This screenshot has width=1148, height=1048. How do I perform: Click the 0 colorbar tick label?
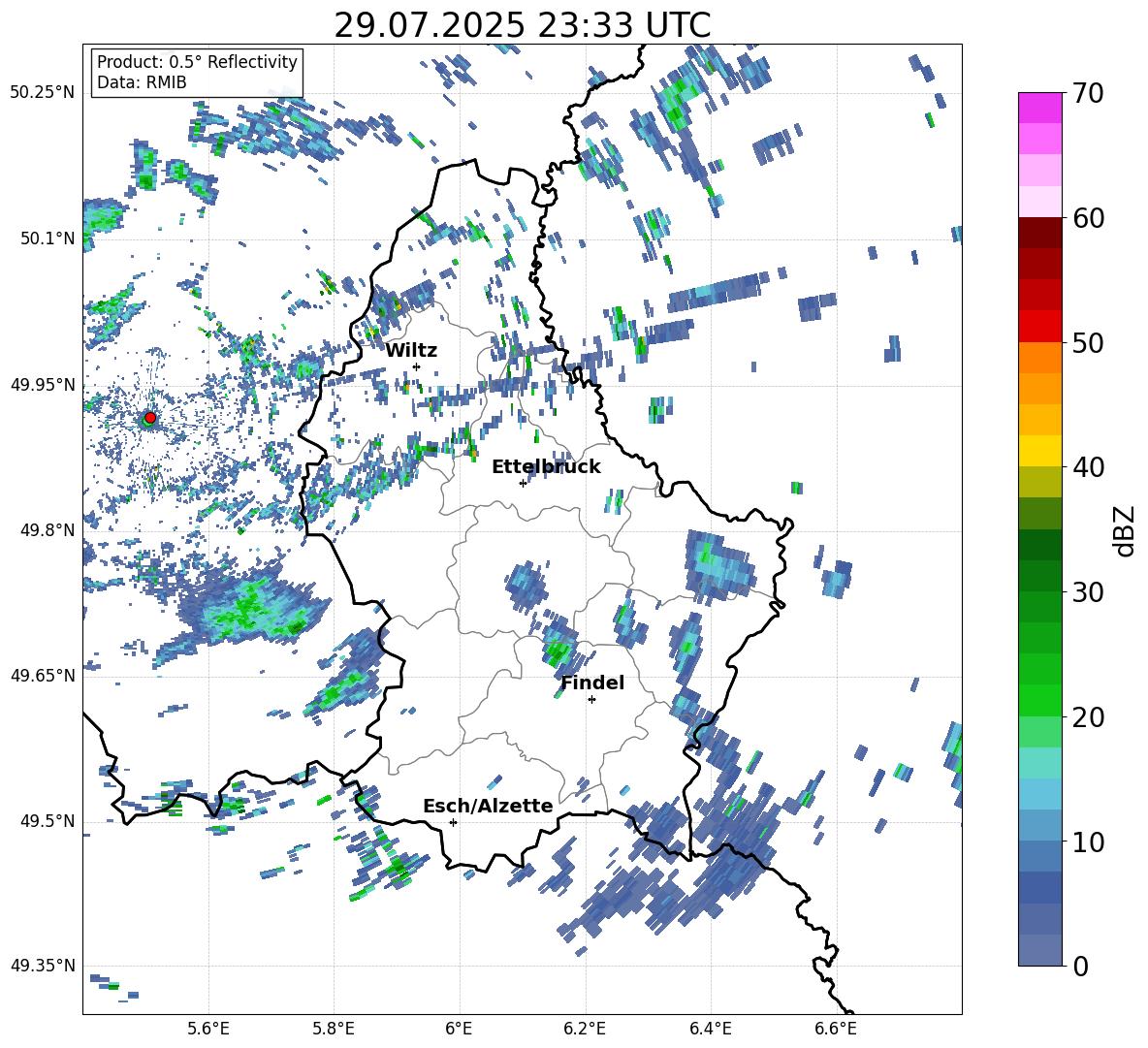tap(1080, 966)
